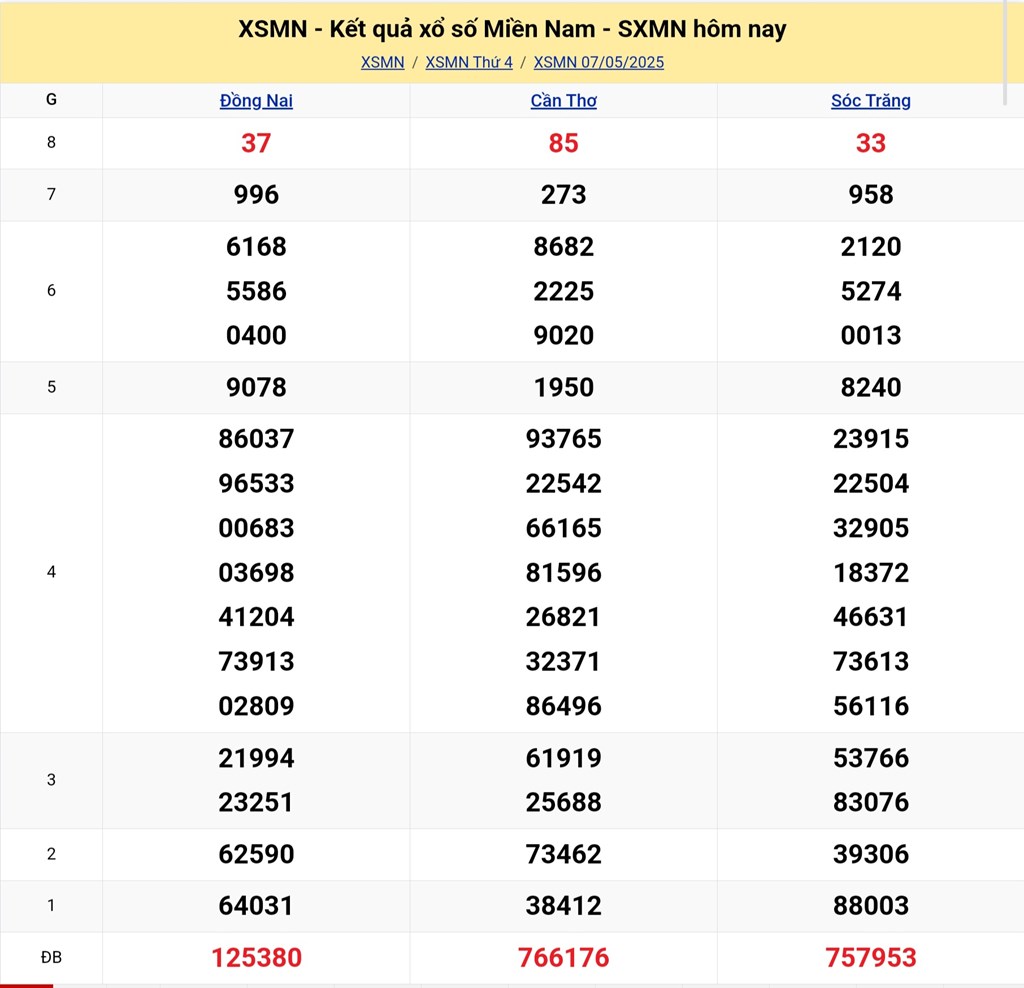1024x988 pixels.
Task: Select Cần Thơ special prize number 766176
Action: [x=563, y=957]
